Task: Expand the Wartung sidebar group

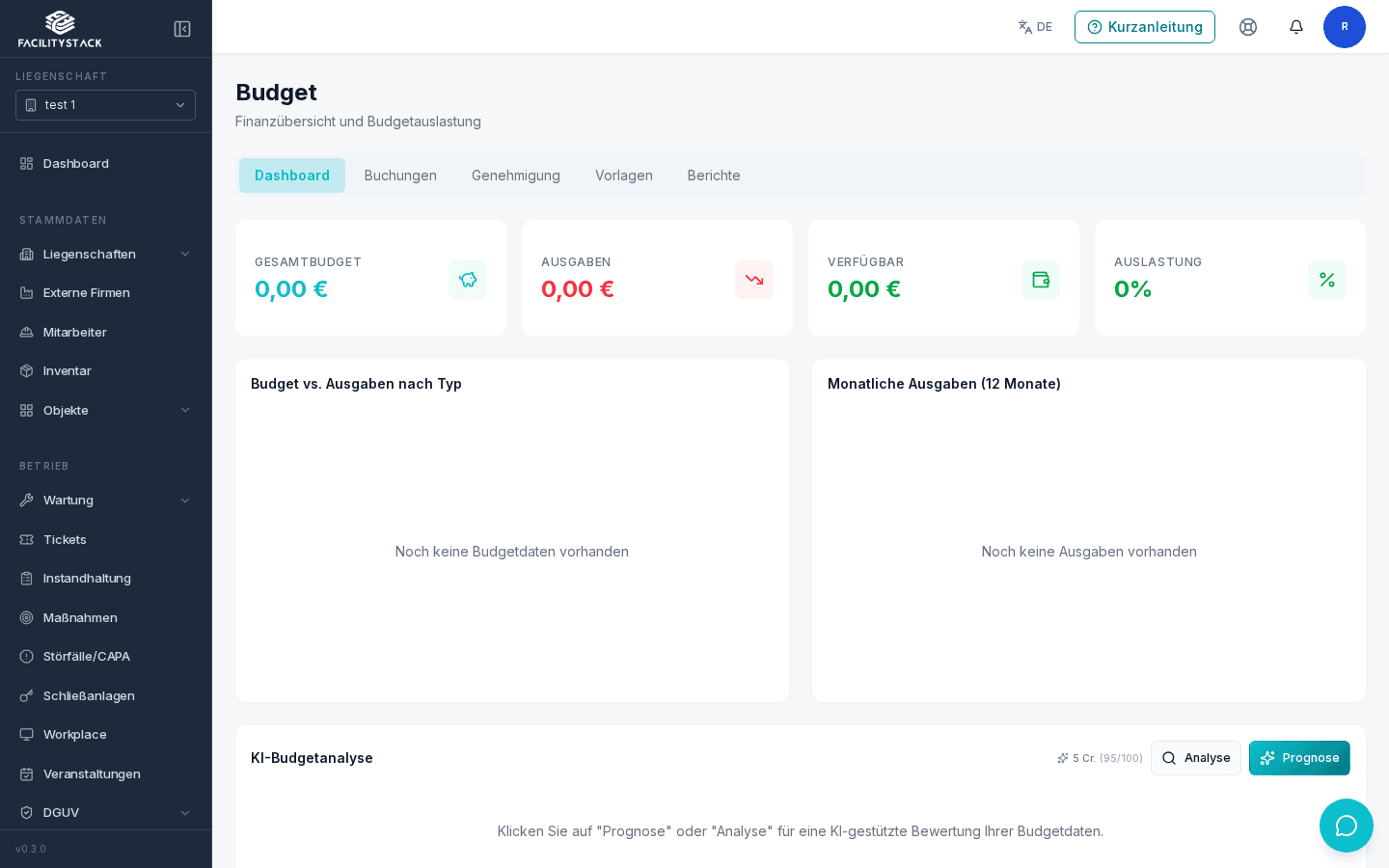Action: point(106,500)
